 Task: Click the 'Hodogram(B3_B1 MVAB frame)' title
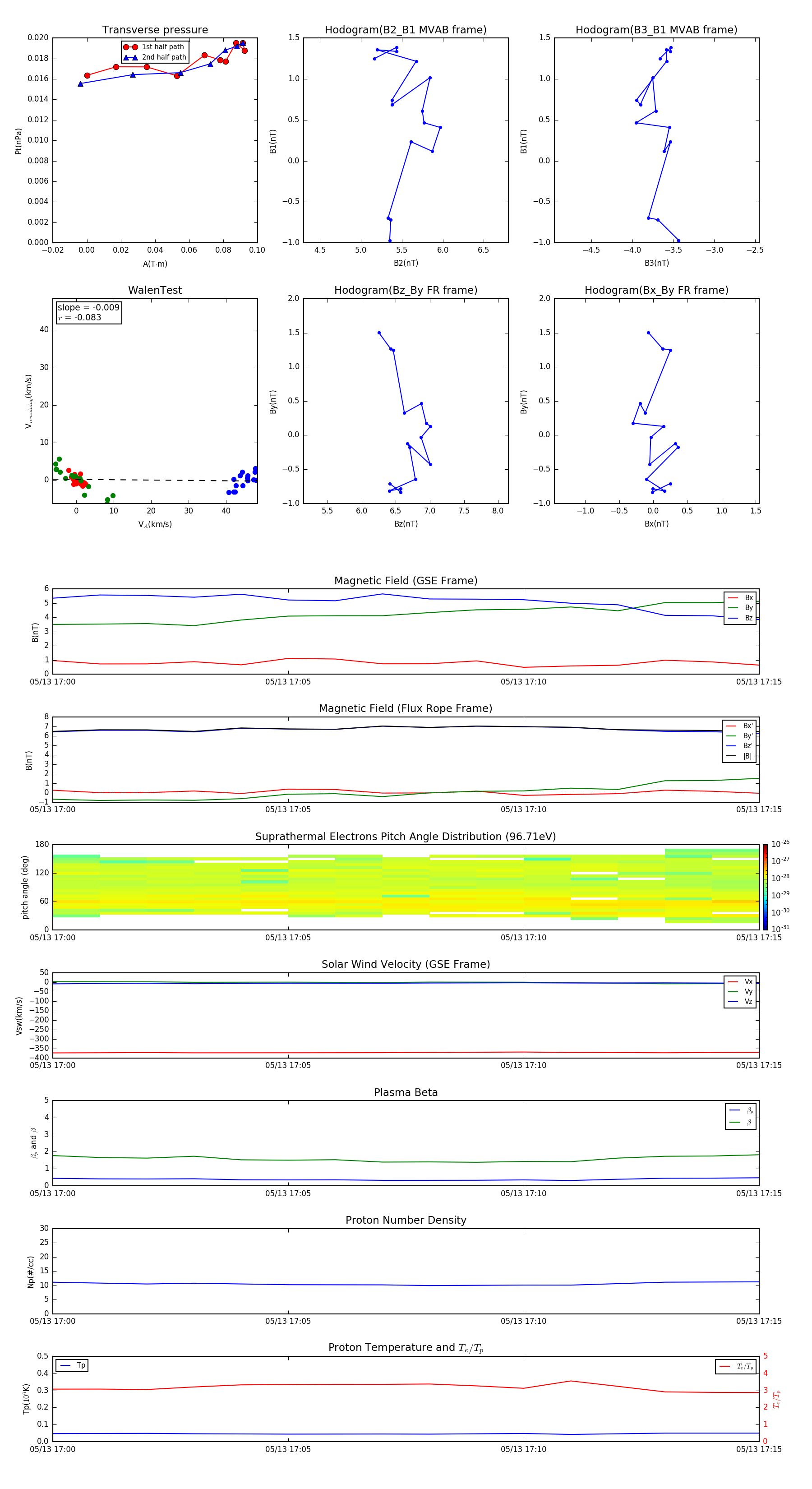click(x=656, y=30)
